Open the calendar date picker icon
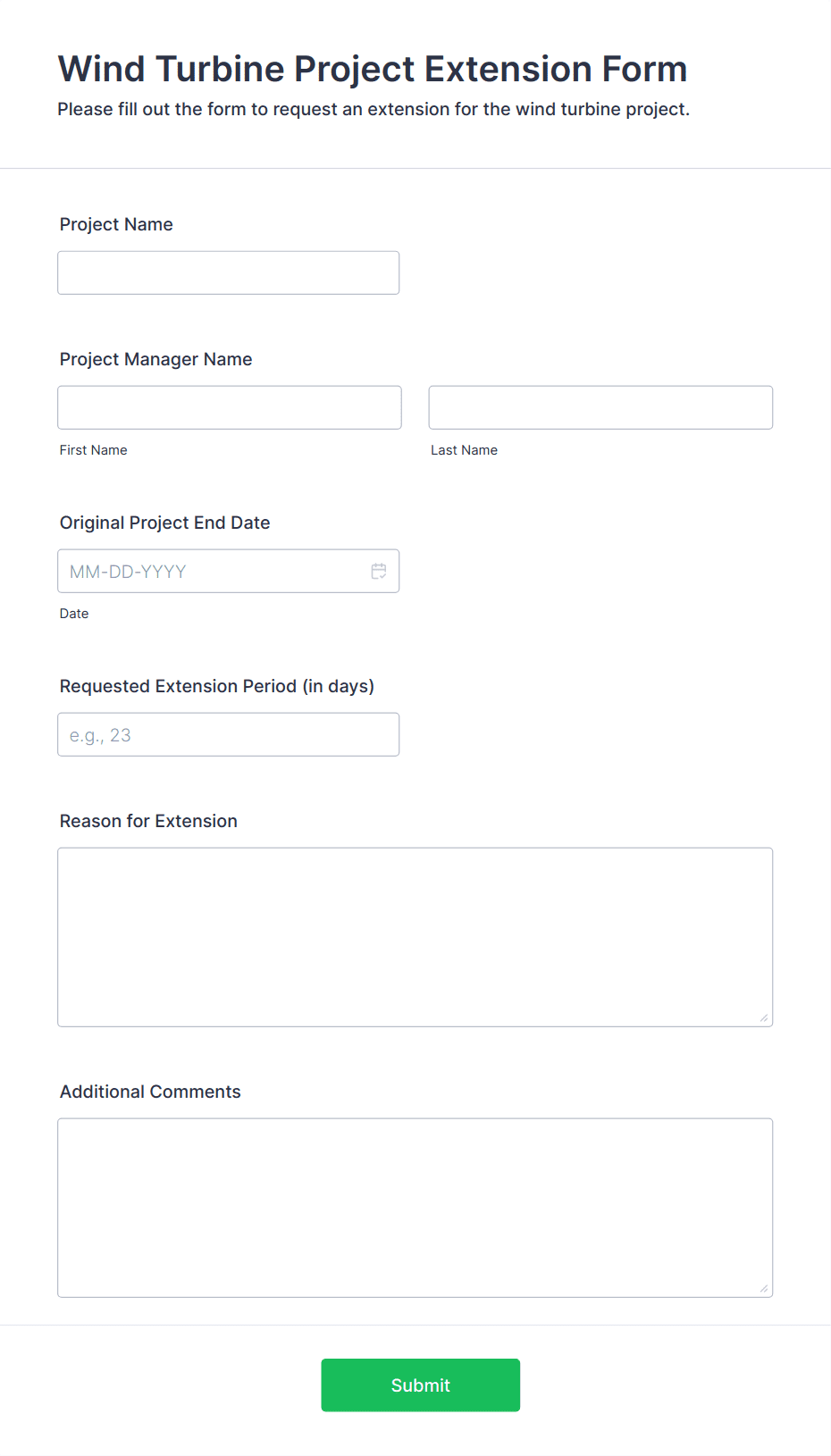The image size is (831, 1456). point(379,571)
